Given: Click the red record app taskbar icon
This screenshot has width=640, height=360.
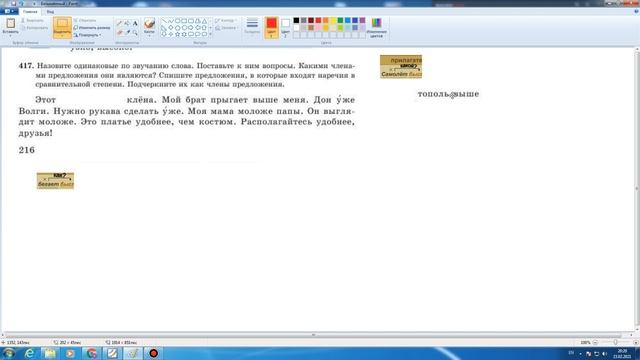Looking at the screenshot, I should 153,353.
